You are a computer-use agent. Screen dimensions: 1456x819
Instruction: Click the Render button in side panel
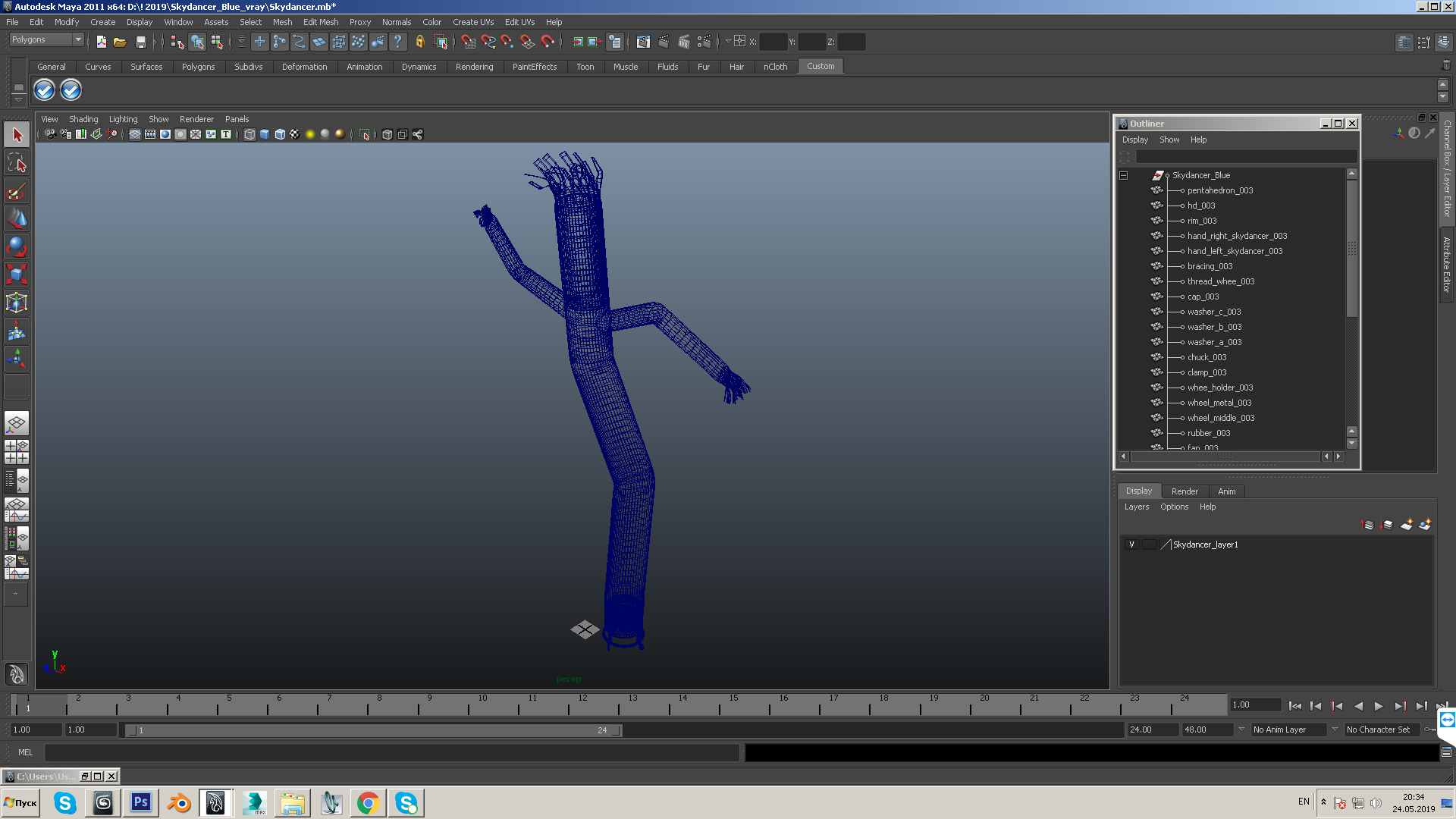[x=1185, y=490]
